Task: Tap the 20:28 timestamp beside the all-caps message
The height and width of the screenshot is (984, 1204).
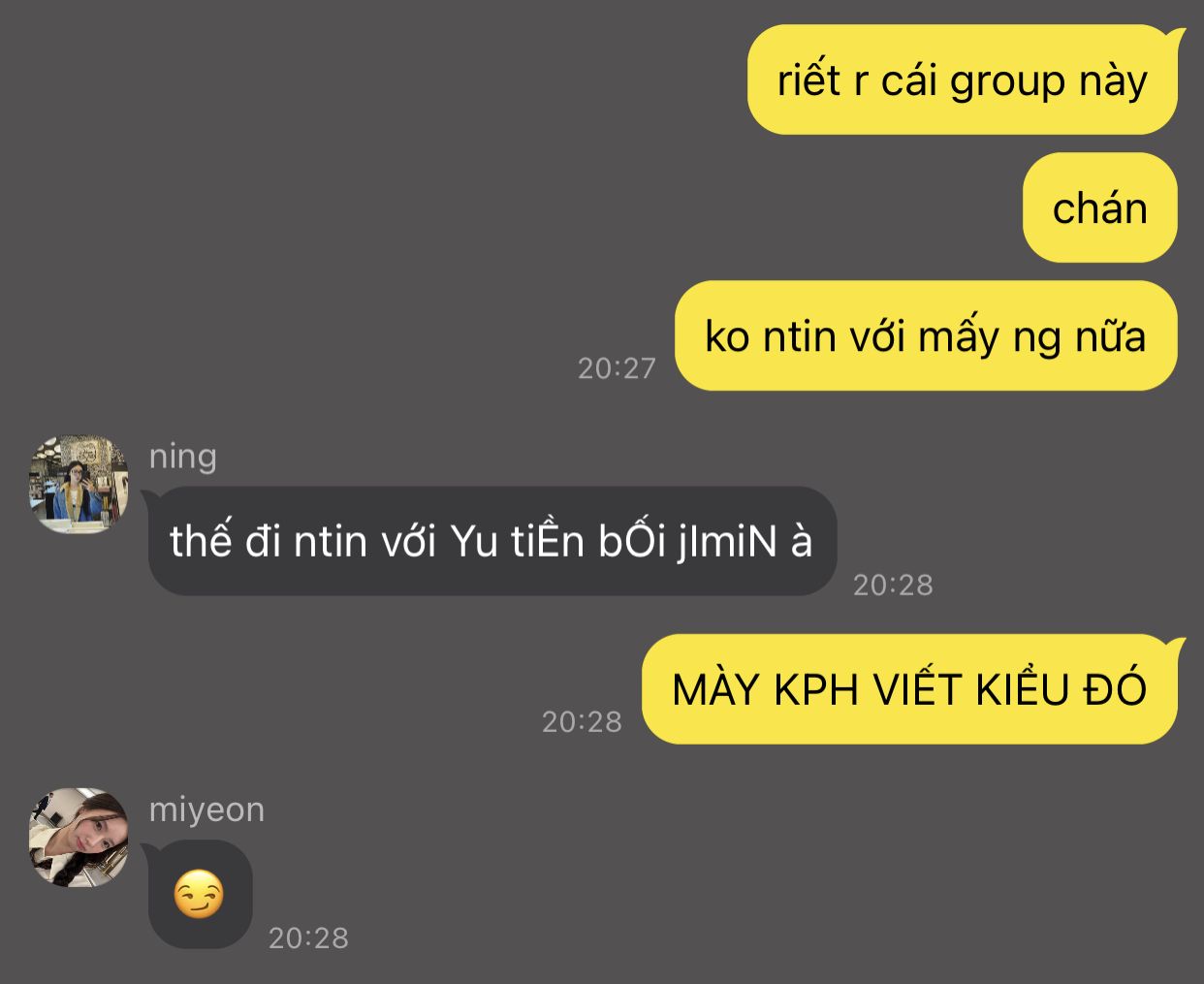Action: pyautogui.click(x=582, y=721)
